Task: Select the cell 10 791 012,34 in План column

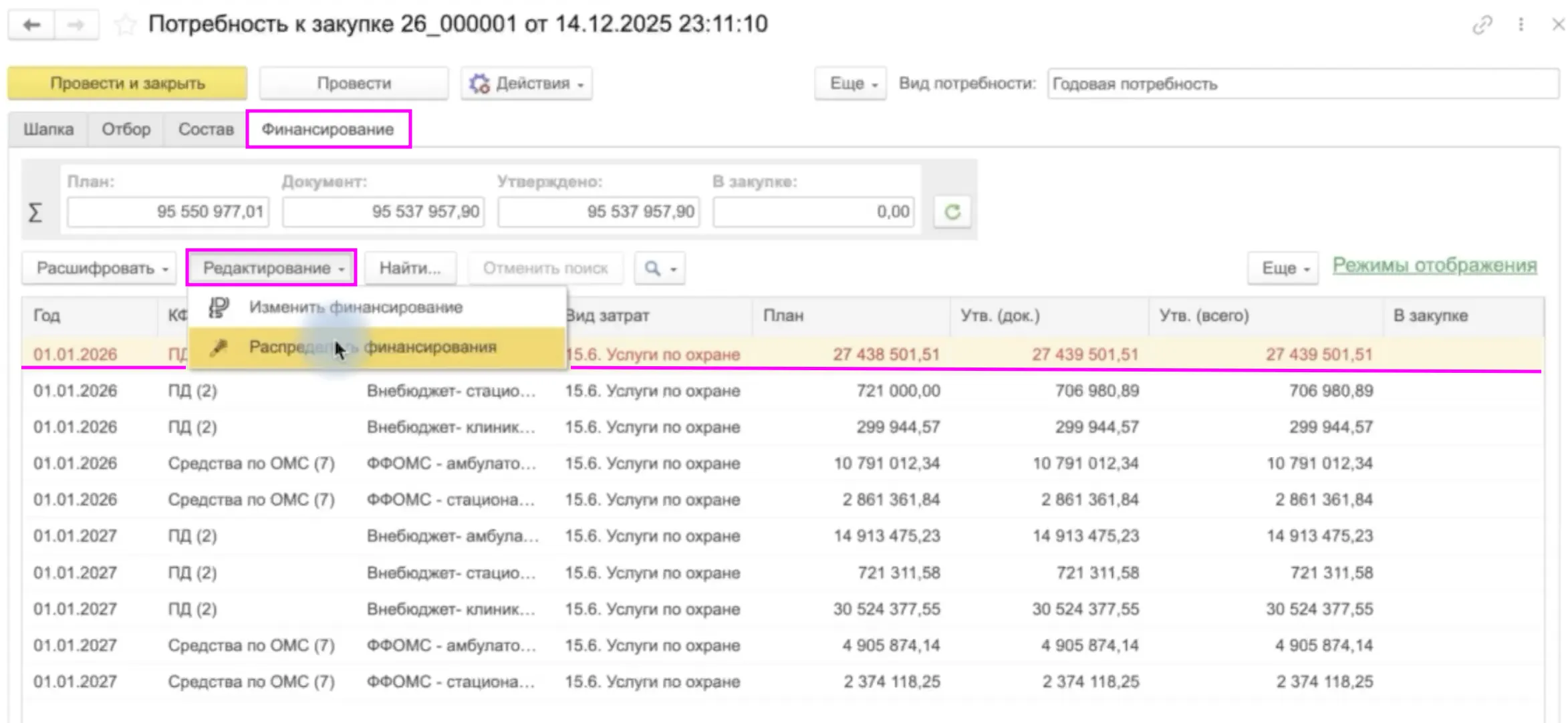Action: point(887,464)
